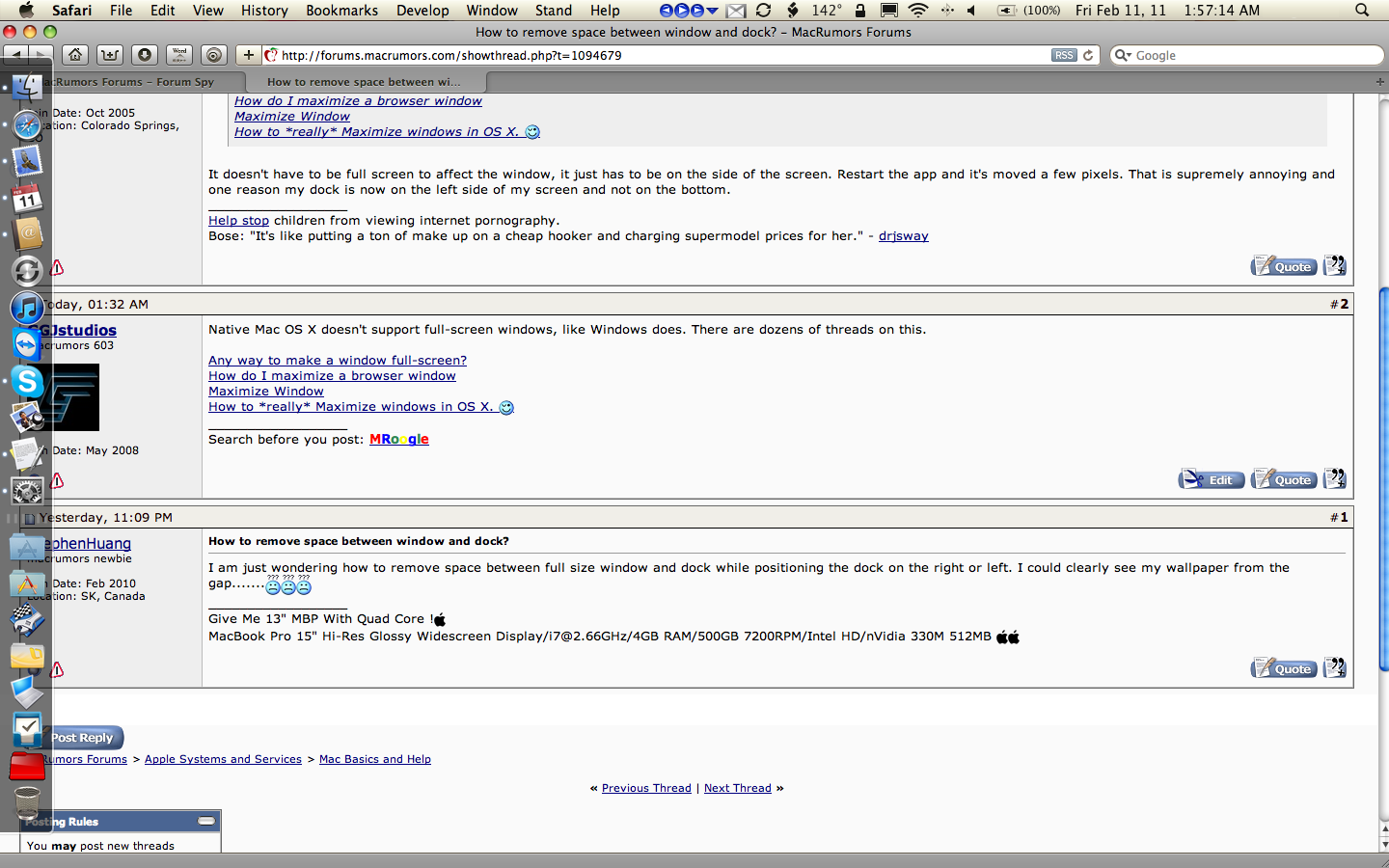Open Apple Systems and Services breadcrumb
Viewport: 1389px width, 868px height.
[x=223, y=759]
